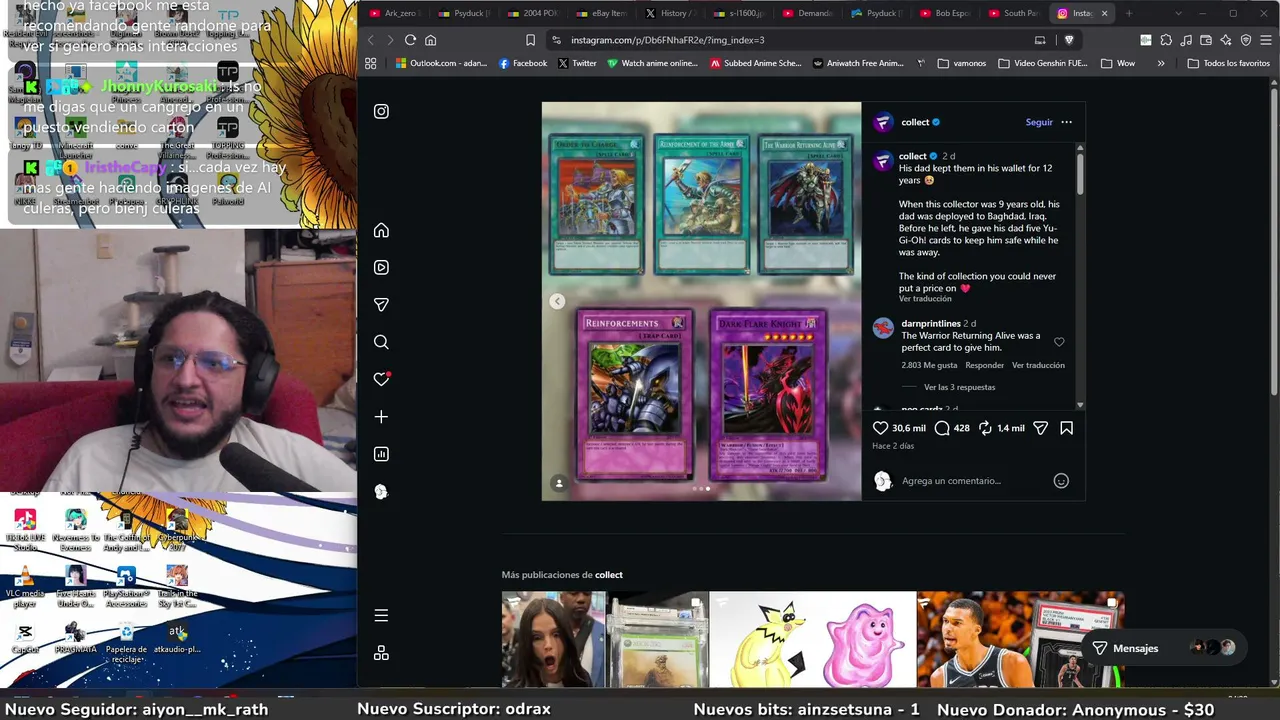
Task: Open the Watch anime online bookmark
Action: [653, 63]
